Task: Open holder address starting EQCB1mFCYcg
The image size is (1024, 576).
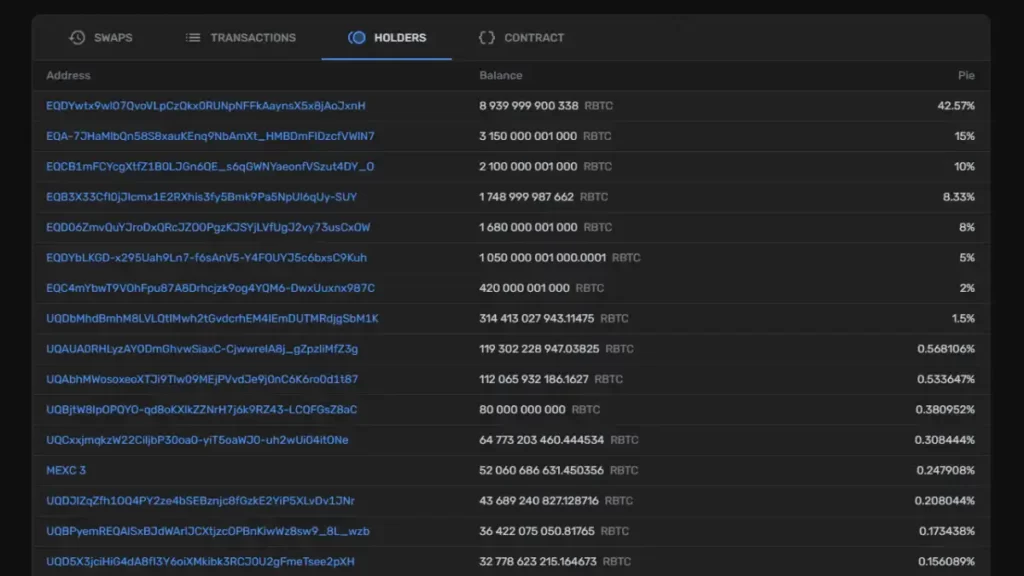Action: point(210,167)
